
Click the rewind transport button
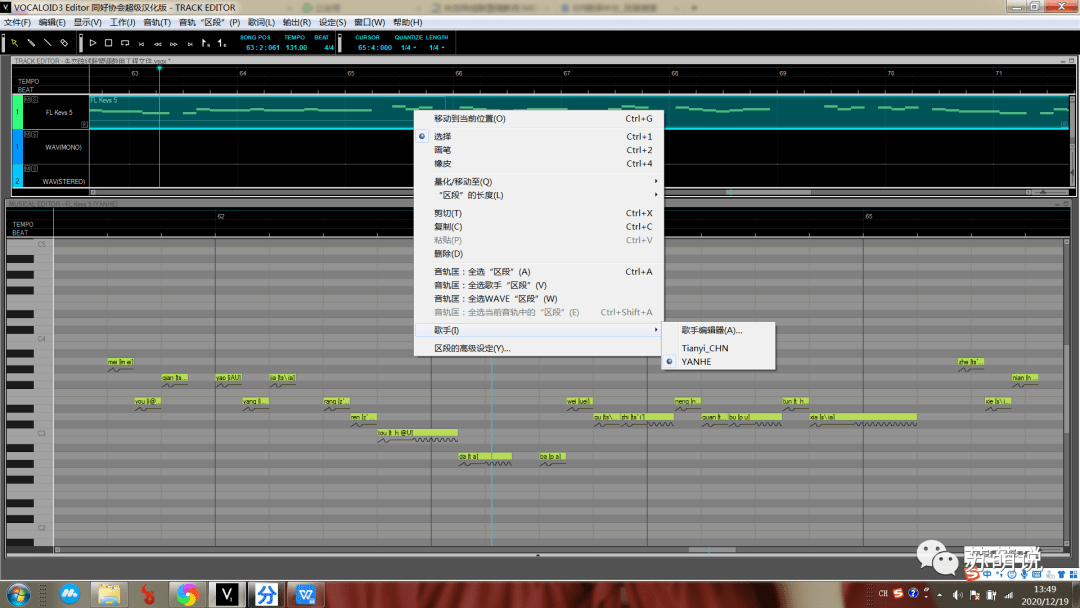pos(158,44)
